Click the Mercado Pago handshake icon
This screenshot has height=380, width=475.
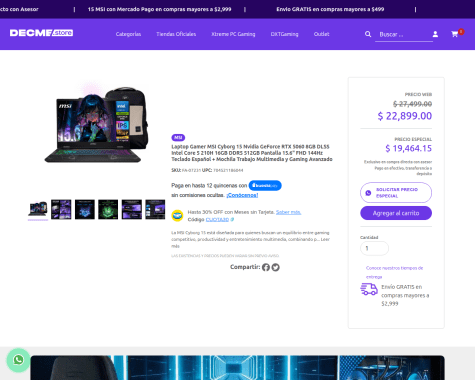click(177, 216)
